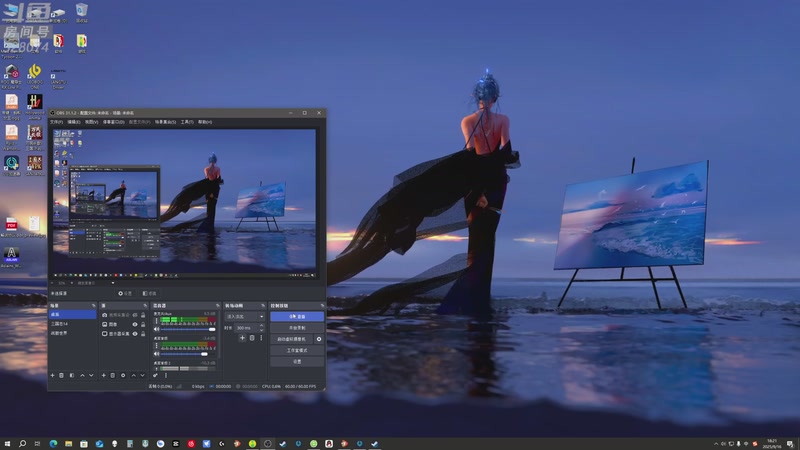Click Start Virtual Camera button
800x450 pixels.
[x=292, y=339]
